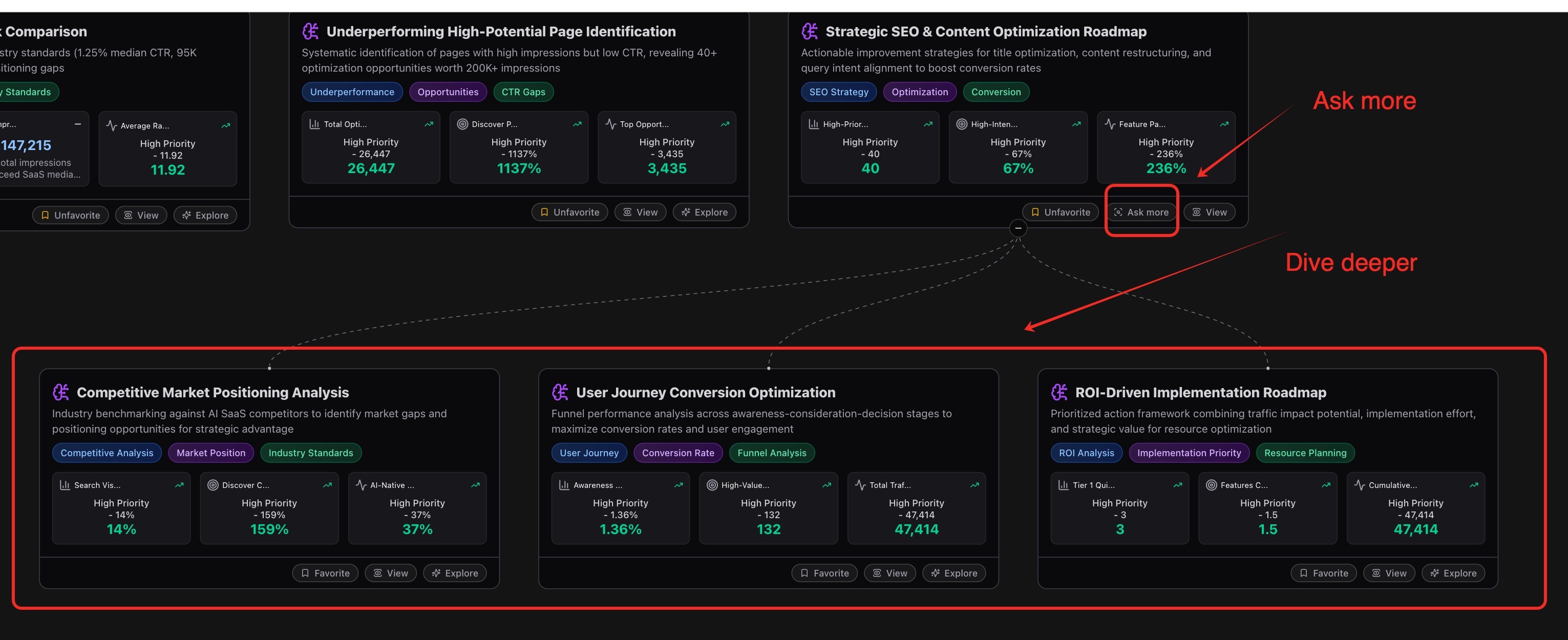This screenshot has height=640, width=1568.
Task: Click pulse icon on Cumulative... metric
Action: (1359, 485)
